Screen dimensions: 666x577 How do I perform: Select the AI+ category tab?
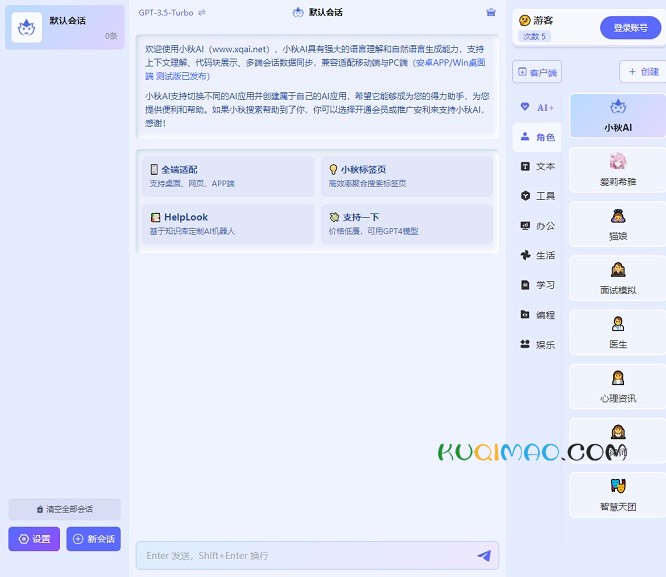click(537, 107)
